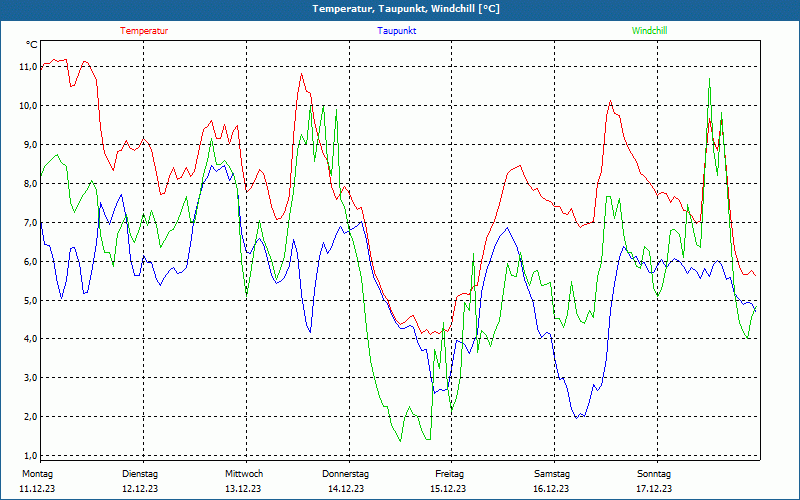Click the Dienstag day label

coord(140,474)
